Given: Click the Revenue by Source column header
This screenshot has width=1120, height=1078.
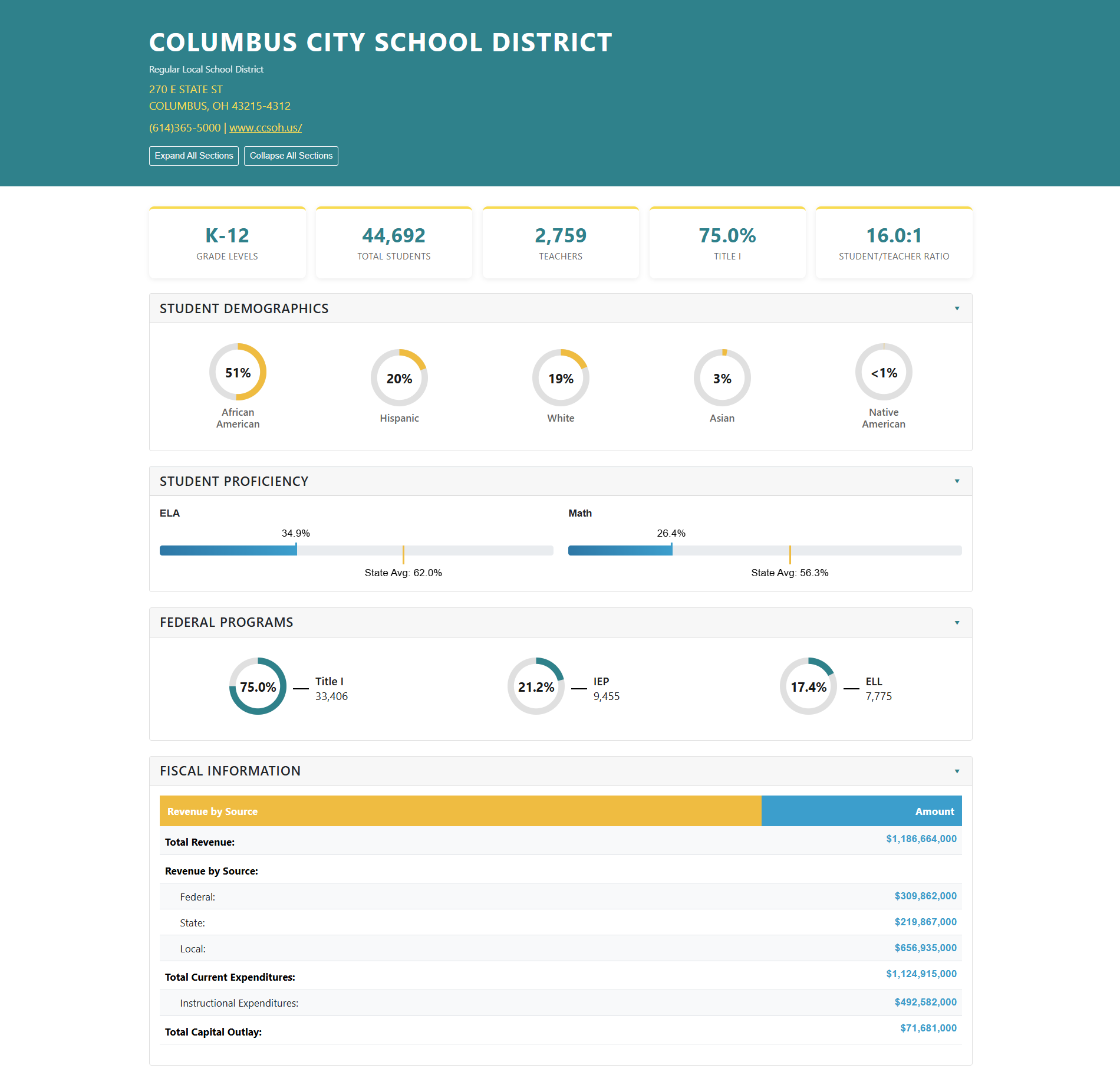Looking at the screenshot, I should pyautogui.click(x=460, y=811).
